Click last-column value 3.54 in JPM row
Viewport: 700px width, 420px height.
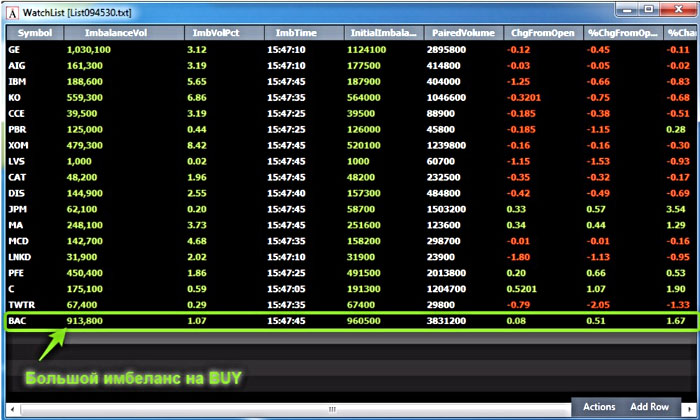[x=676, y=209]
